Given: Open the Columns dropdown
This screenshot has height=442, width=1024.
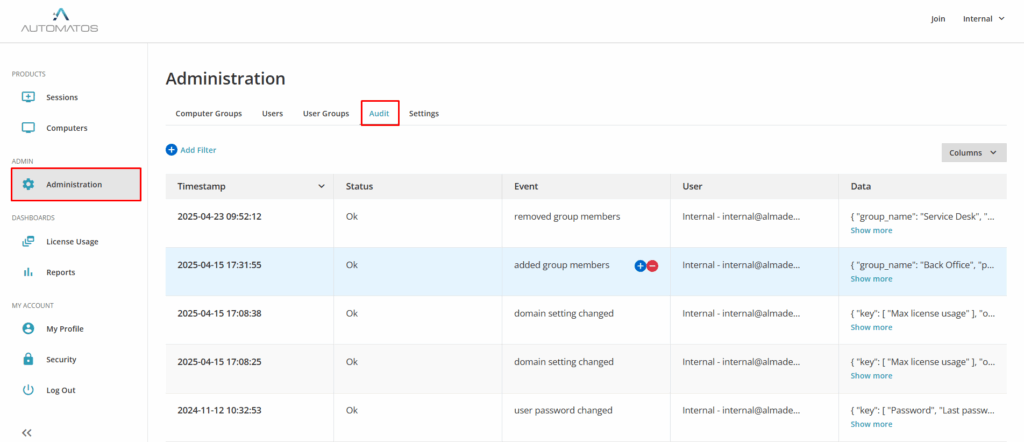Looking at the screenshot, I should [973, 153].
